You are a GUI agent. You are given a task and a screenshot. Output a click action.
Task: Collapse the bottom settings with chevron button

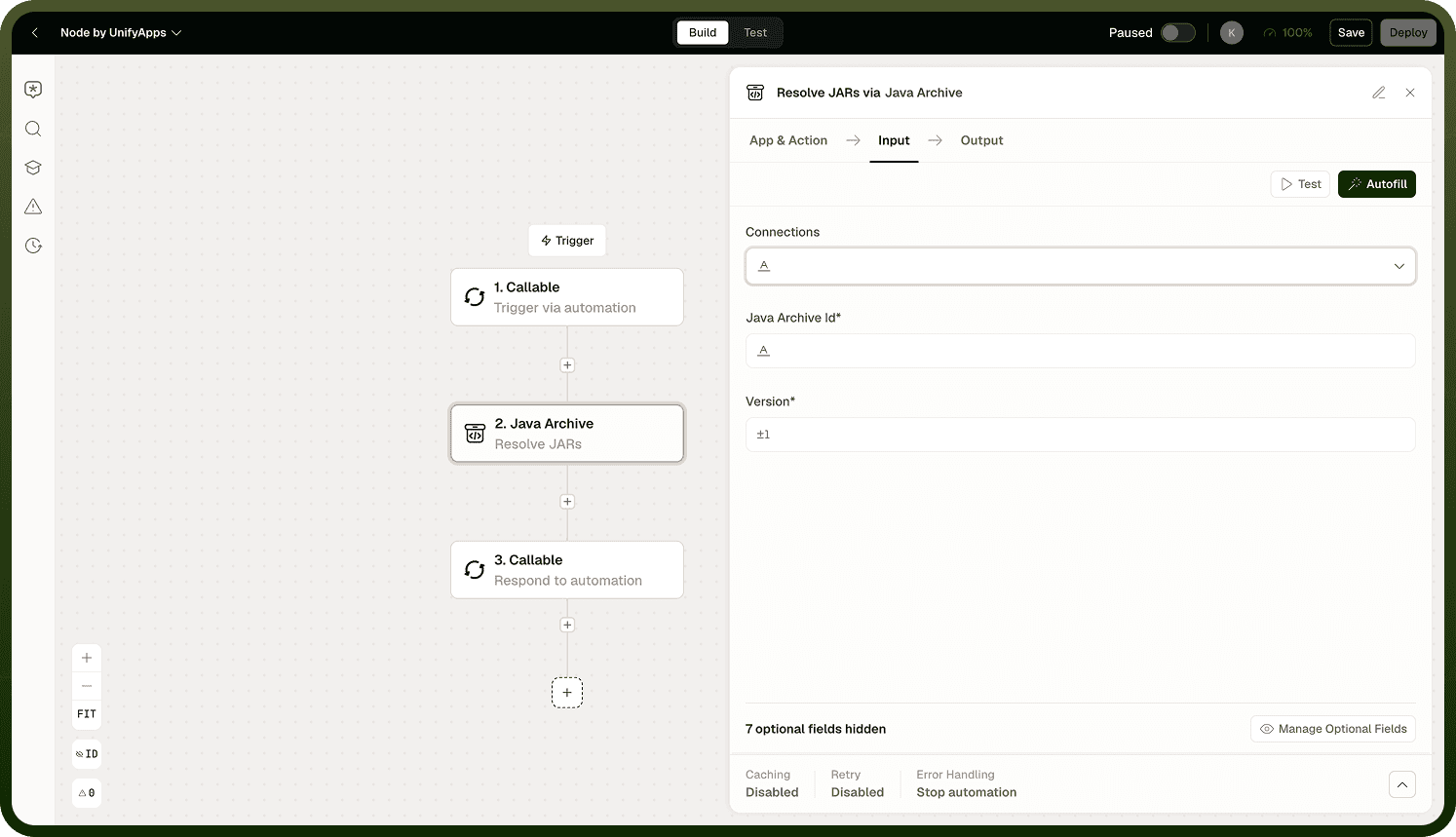pyautogui.click(x=1402, y=784)
